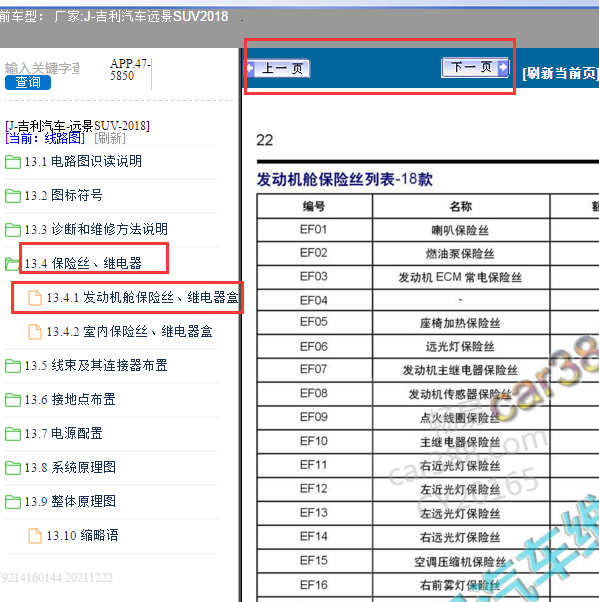The image size is (599, 602).
Task: Select the EF01 table cell
Action: [314, 230]
